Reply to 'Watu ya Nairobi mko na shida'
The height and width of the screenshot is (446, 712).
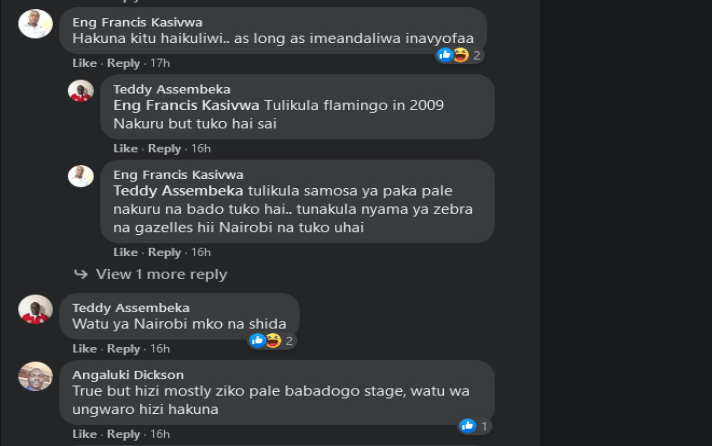tap(123, 349)
